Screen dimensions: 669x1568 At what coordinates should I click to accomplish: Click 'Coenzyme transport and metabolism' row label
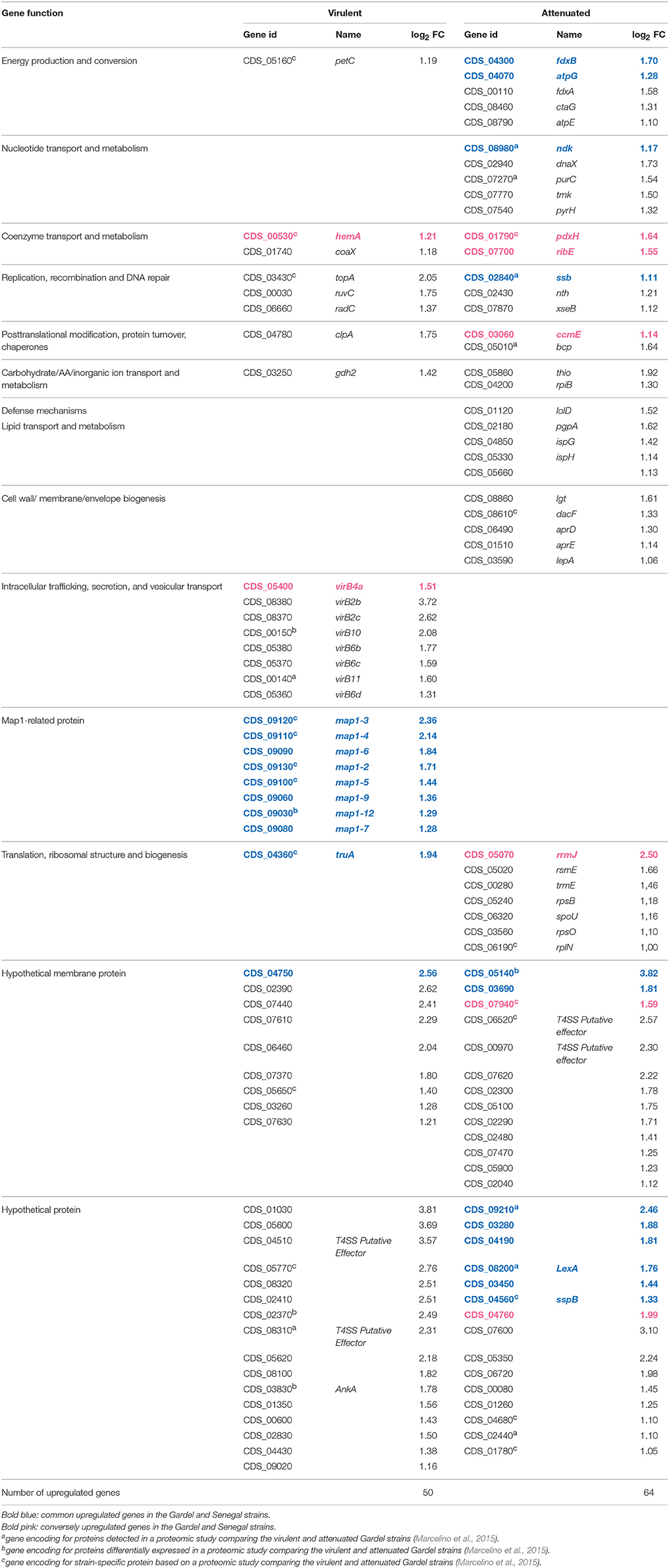click(74, 236)
